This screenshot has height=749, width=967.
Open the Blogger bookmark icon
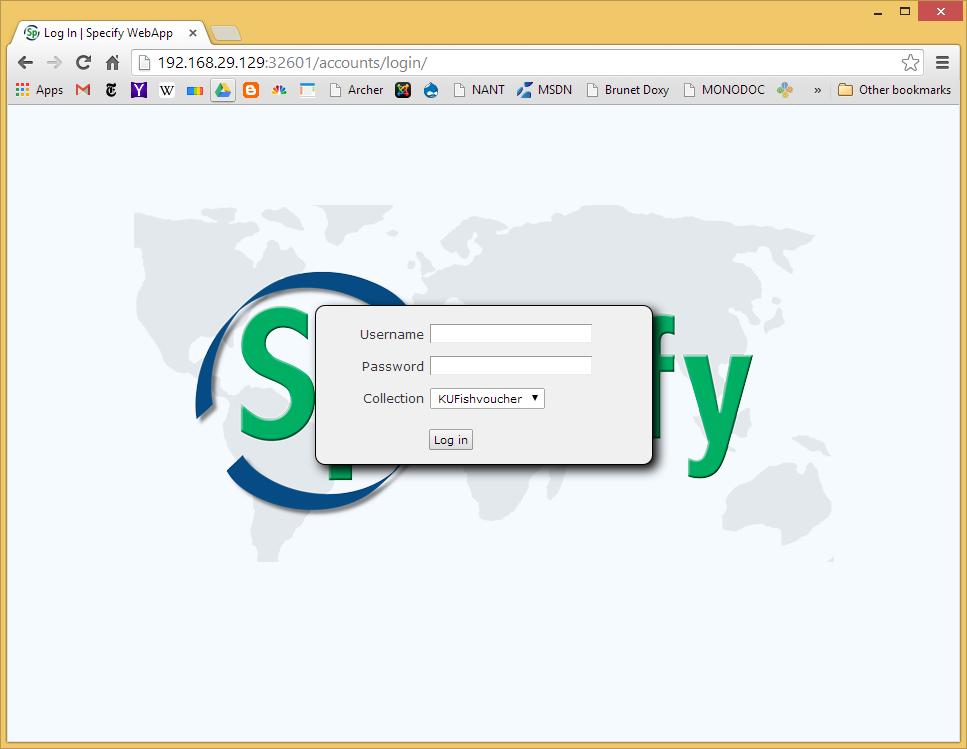click(x=250, y=90)
